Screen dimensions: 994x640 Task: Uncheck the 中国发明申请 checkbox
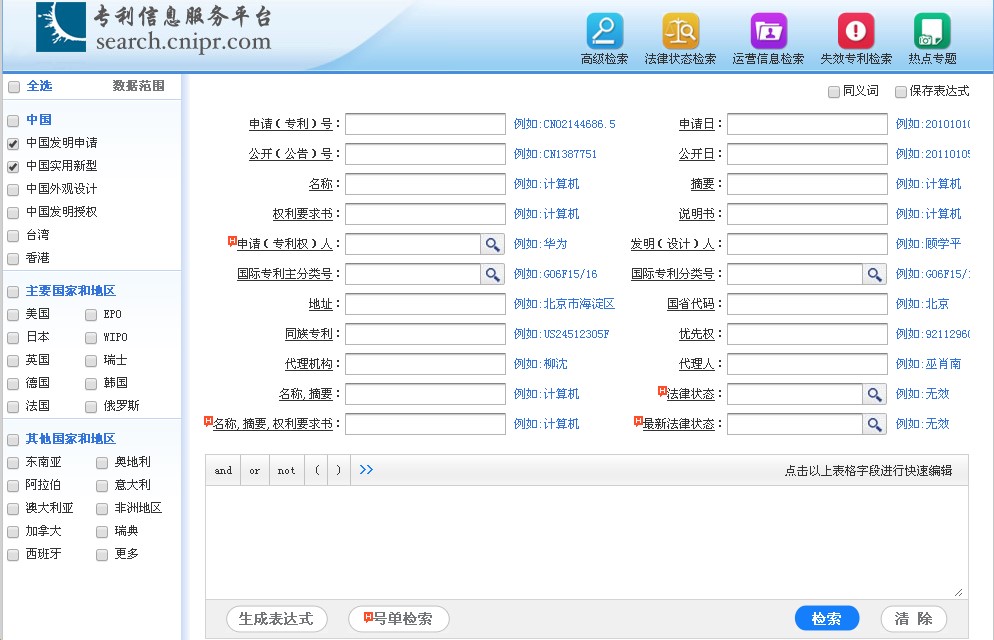pyautogui.click(x=14, y=143)
